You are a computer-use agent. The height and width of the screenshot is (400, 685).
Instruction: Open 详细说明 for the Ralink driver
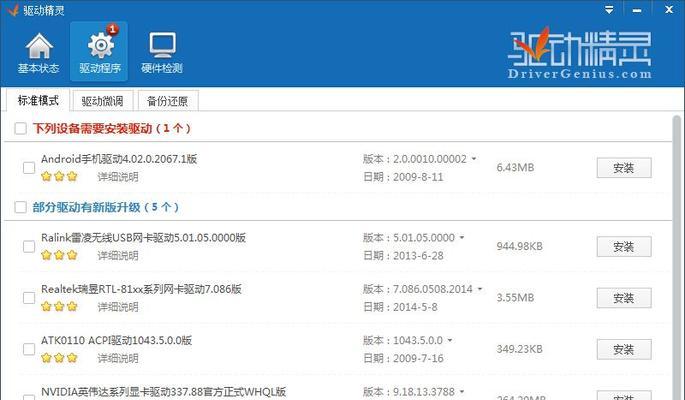(x=118, y=255)
